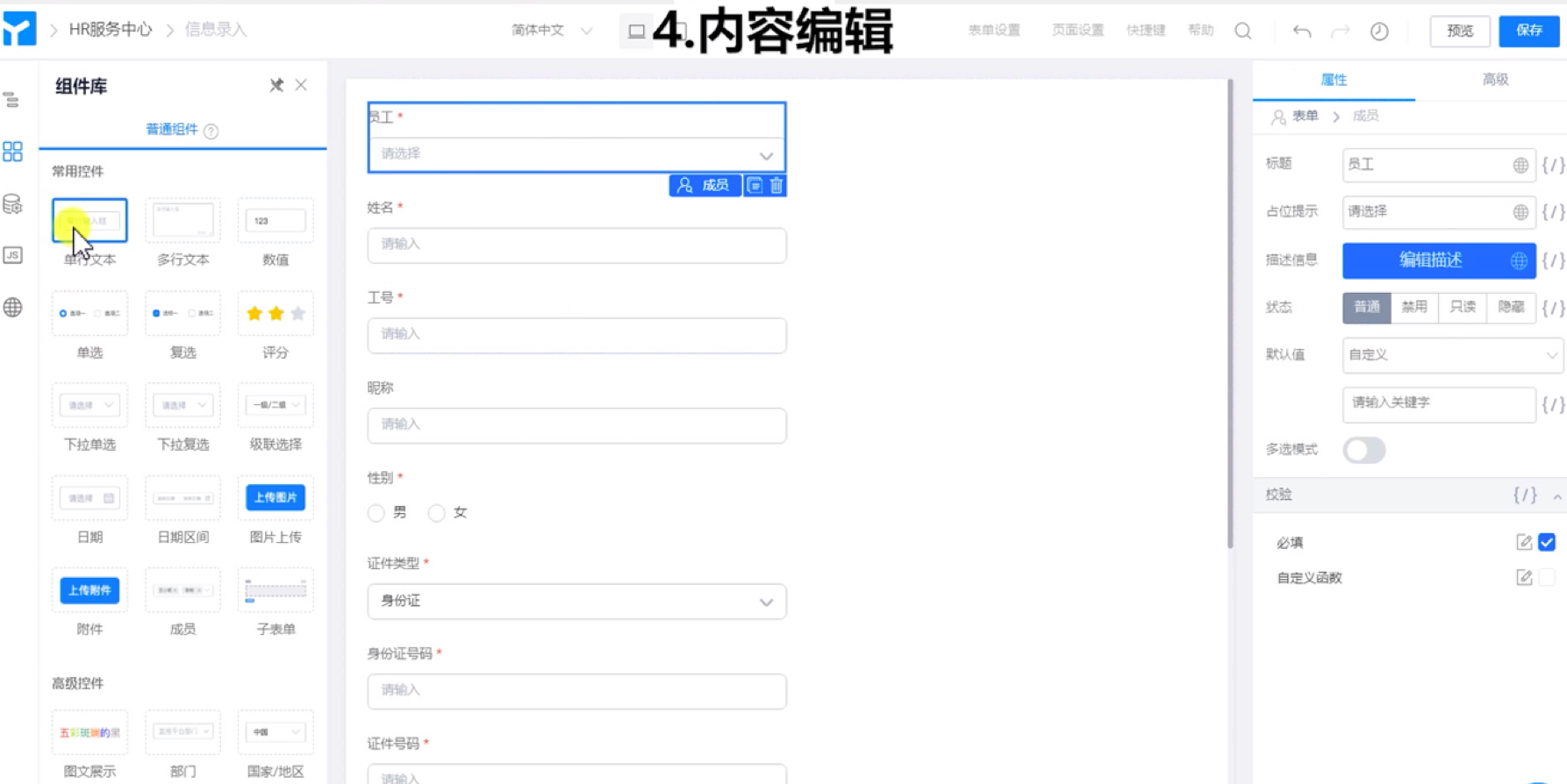Viewport: 1567px width, 784px height.
Task: Select the 部门 advanced component
Action: tap(182, 732)
